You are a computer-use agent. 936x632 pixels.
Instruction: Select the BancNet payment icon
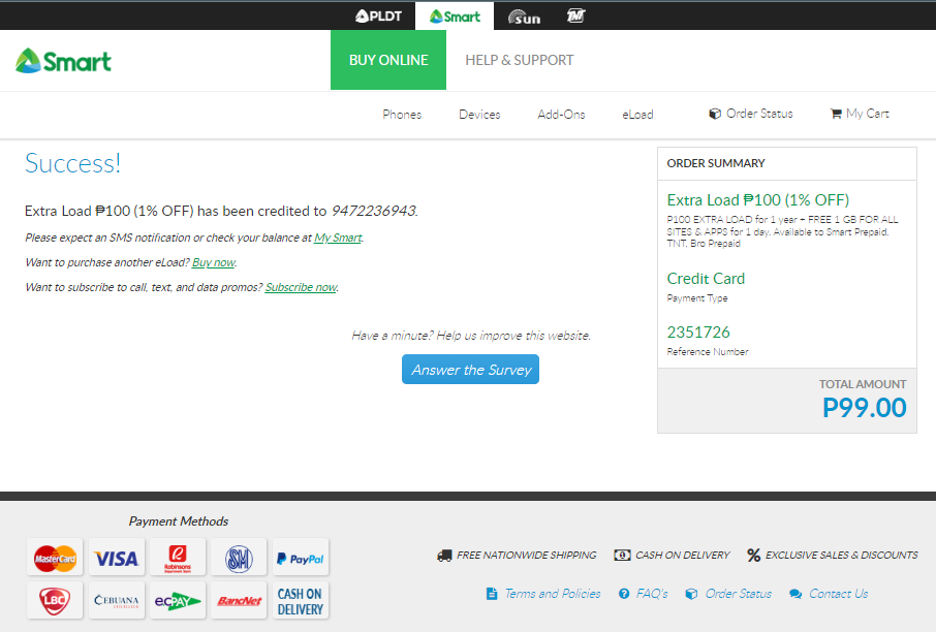click(239, 600)
